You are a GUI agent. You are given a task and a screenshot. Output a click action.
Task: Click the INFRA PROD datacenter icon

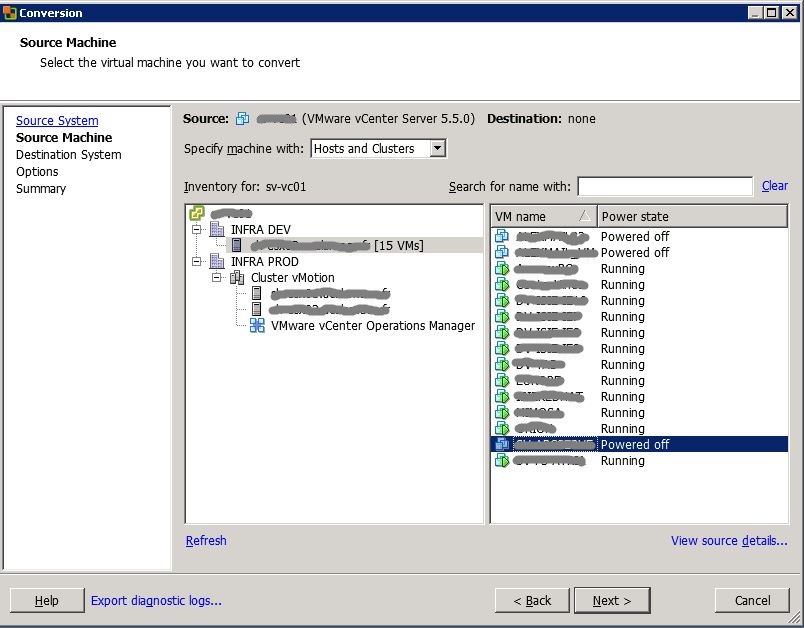pyautogui.click(x=217, y=261)
